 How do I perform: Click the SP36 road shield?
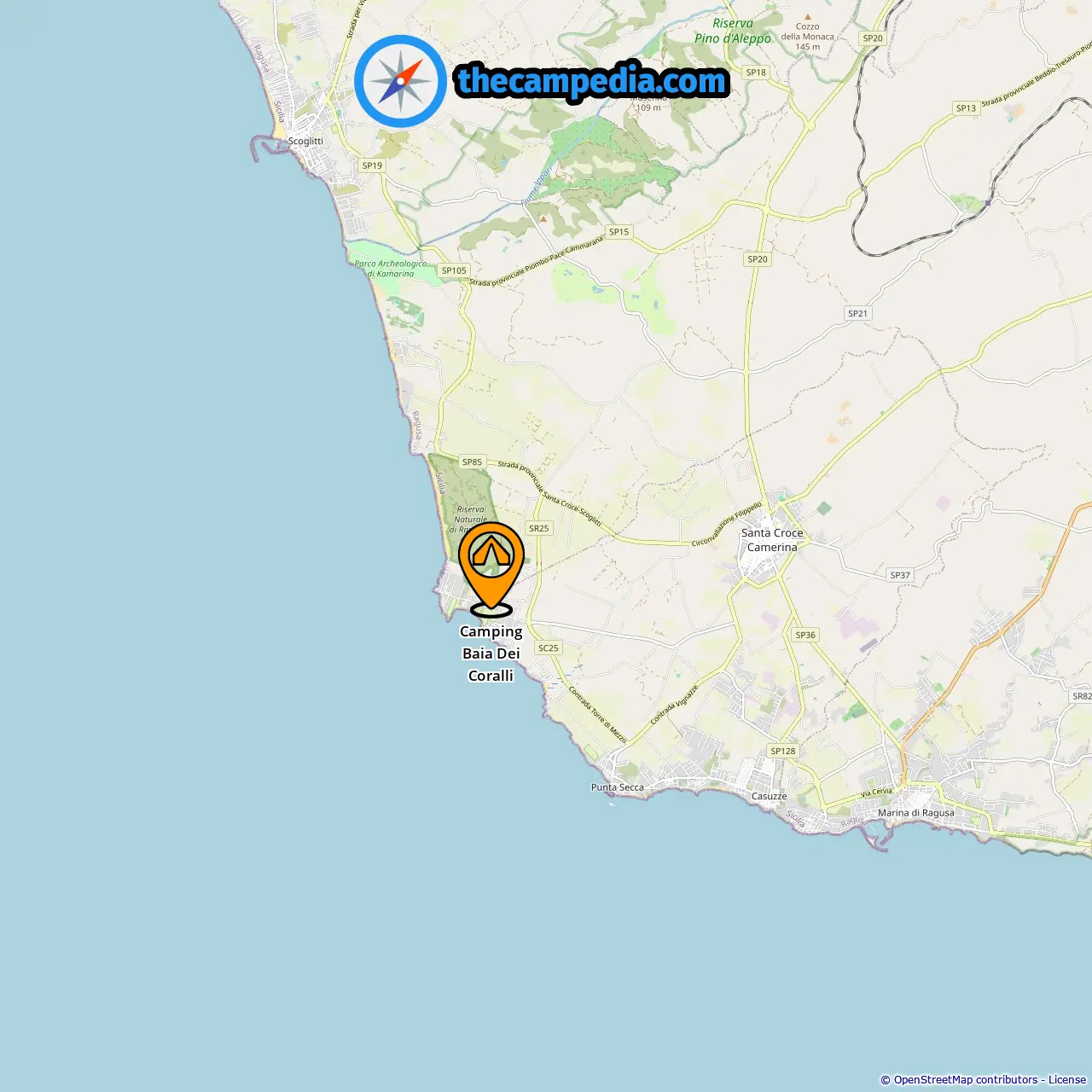(x=805, y=636)
